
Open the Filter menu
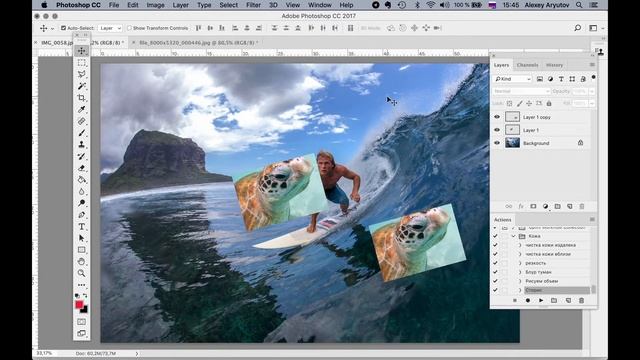coord(253,5)
